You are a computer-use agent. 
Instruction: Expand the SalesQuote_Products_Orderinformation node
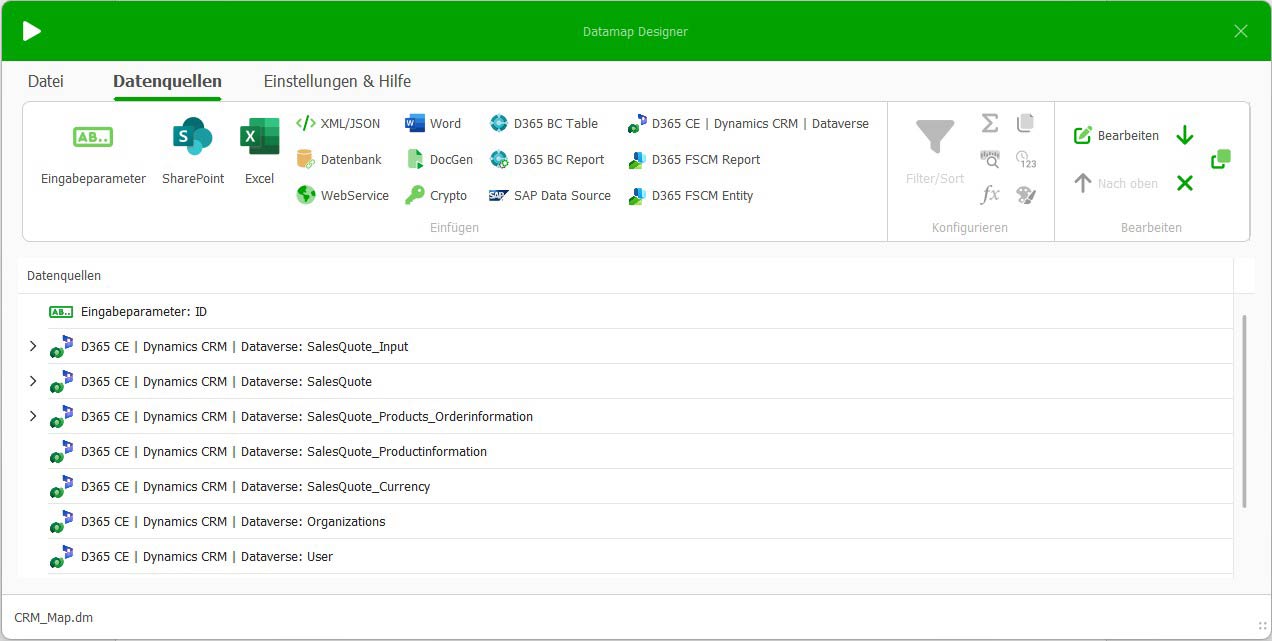32,416
